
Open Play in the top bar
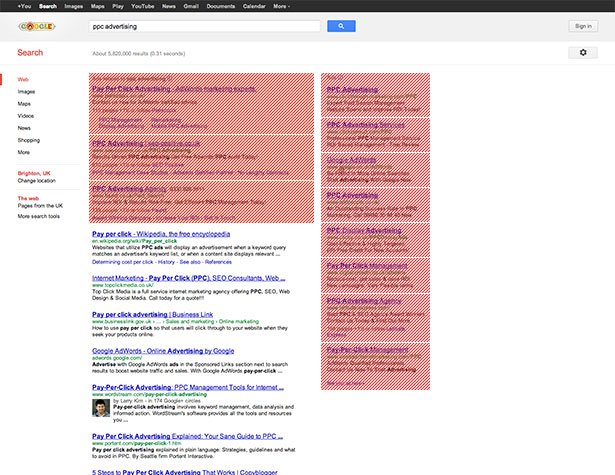[x=118, y=6]
